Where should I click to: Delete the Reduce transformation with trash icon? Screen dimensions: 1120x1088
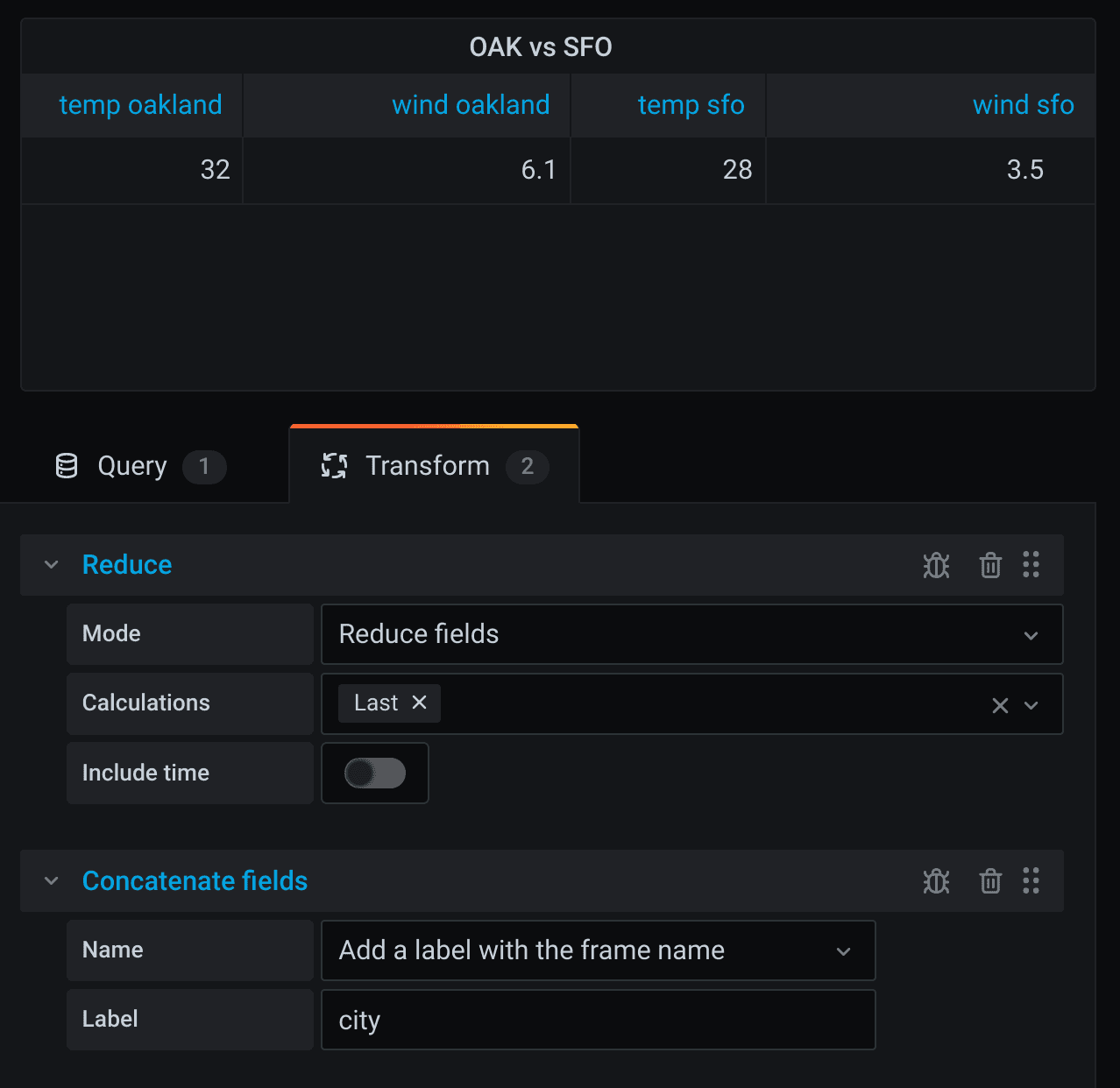(990, 566)
